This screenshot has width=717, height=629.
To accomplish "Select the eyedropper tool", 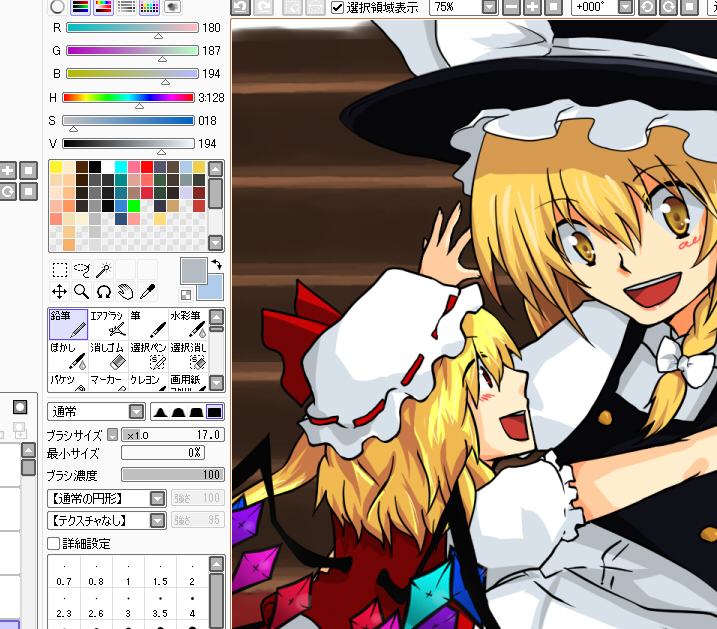I will coord(147,292).
